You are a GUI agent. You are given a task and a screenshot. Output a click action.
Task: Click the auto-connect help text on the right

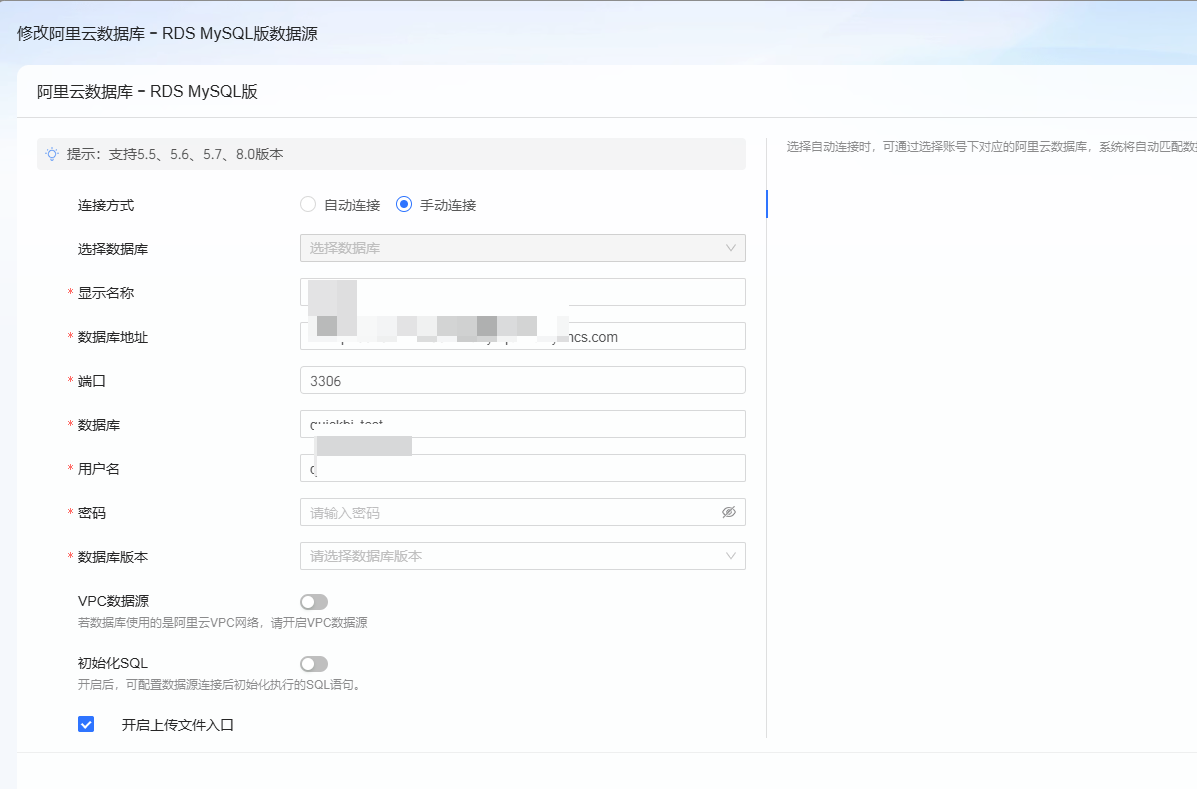[x=990, y=147]
